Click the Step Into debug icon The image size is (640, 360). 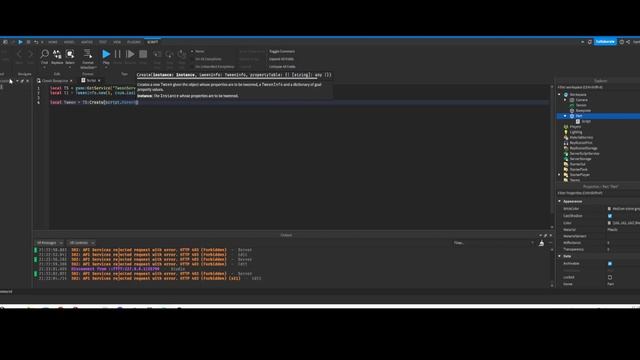(x=157, y=54)
